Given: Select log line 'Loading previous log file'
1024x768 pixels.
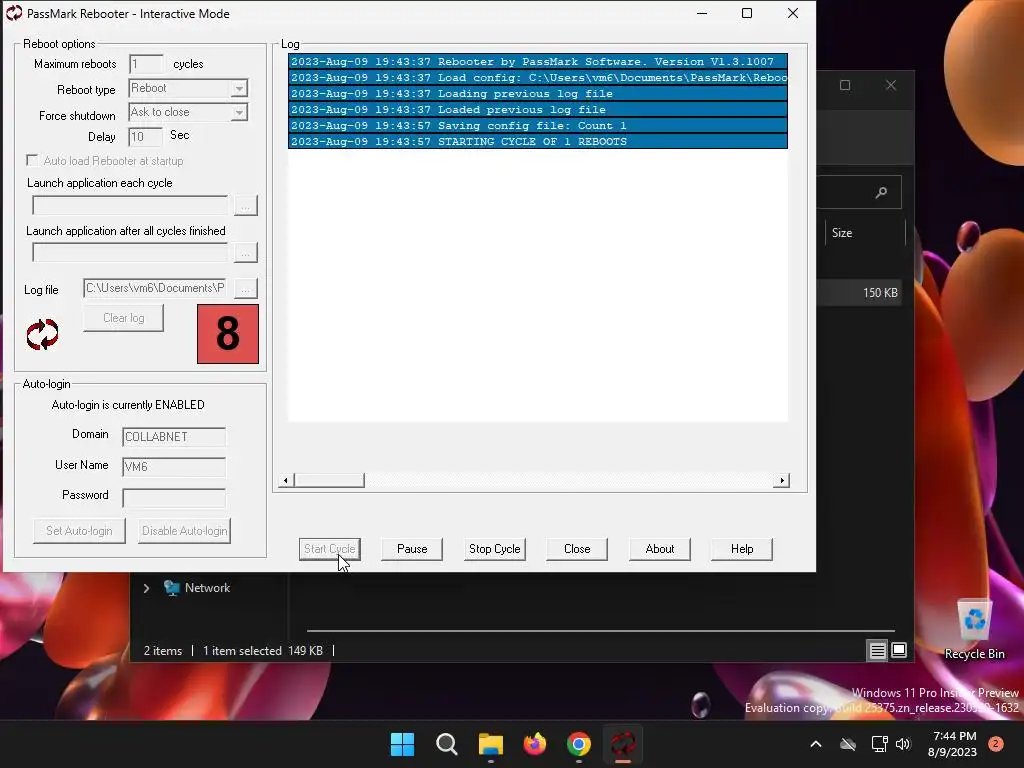Looking at the screenshot, I should [x=538, y=93].
